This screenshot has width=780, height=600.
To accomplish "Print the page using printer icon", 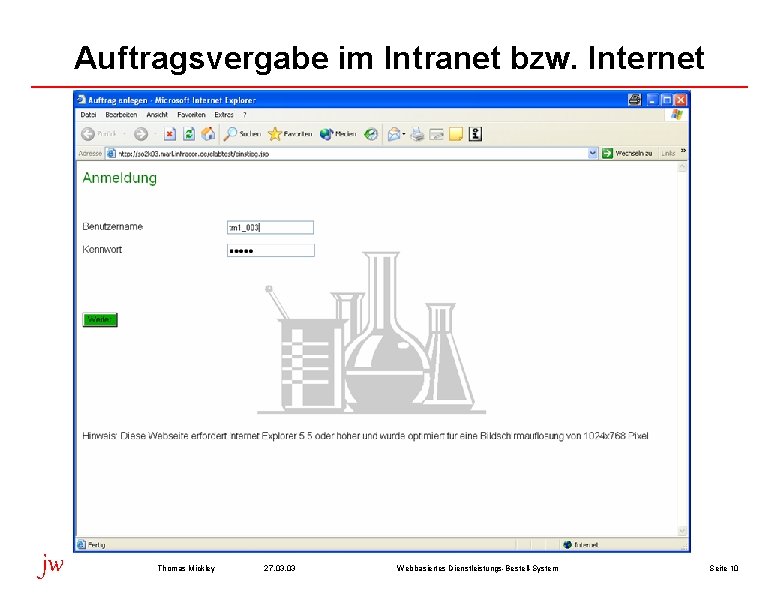I will click(x=417, y=134).
